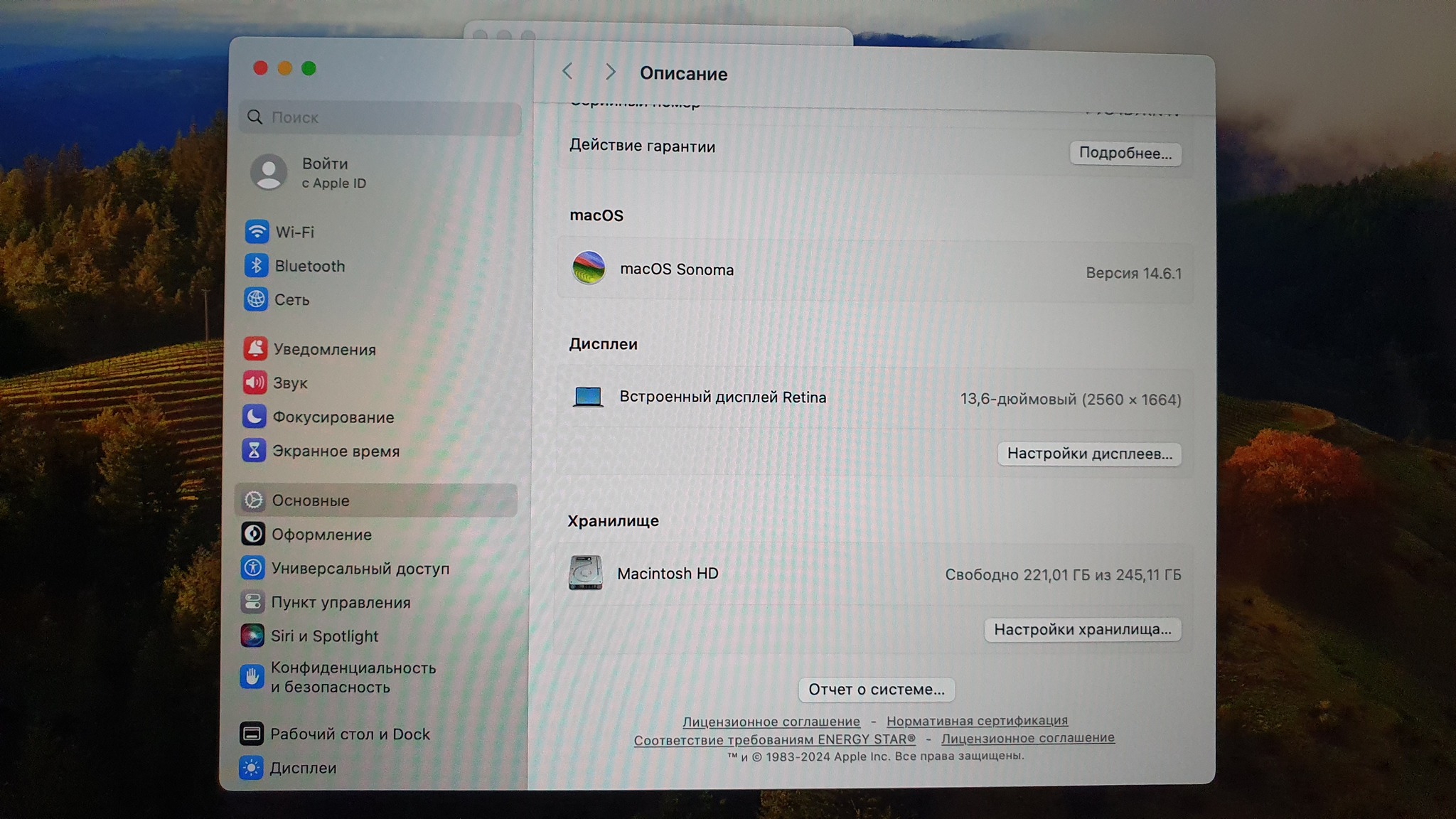The image size is (1456, 819).
Task: Click Подробнее button for warranty
Action: (1125, 154)
